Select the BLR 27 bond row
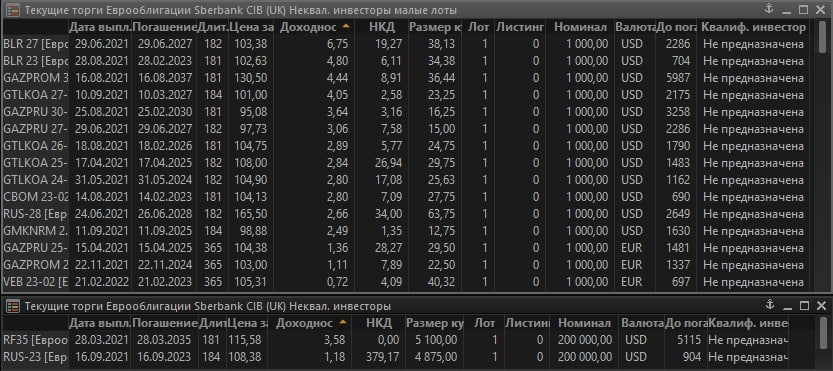 [x=406, y=44]
